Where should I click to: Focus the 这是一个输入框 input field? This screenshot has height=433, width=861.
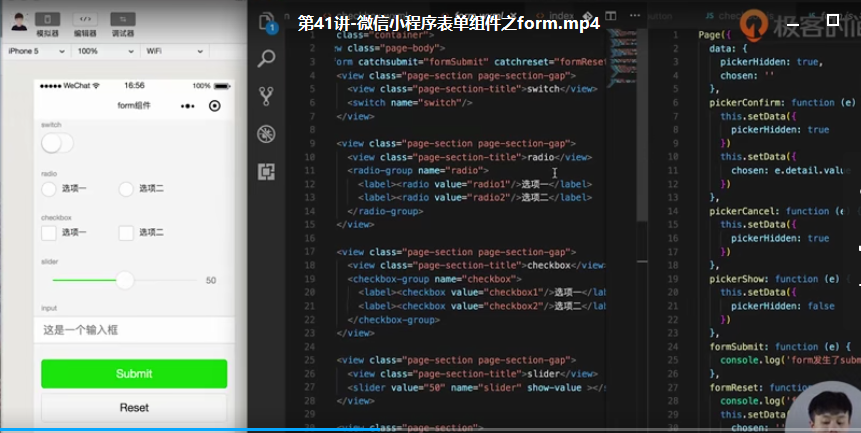click(x=134, y=330)
